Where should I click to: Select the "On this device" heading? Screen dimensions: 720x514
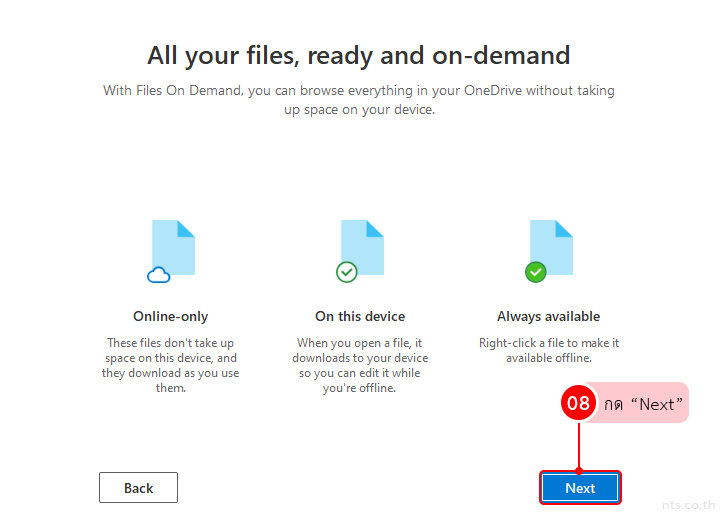pyautogui.click(x=360, y=316)
